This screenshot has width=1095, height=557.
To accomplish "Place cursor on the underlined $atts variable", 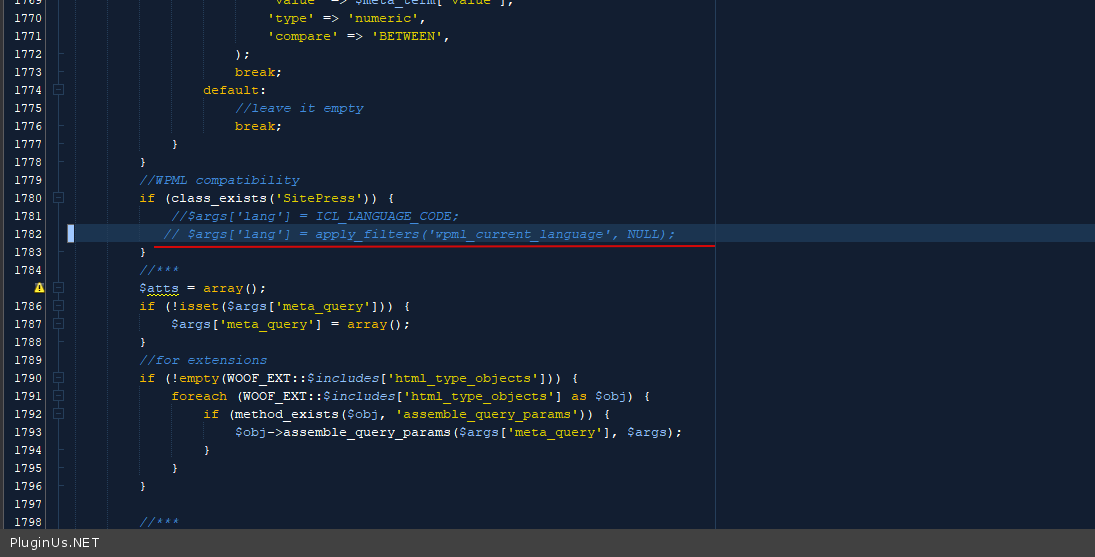I will pos(159,288).
